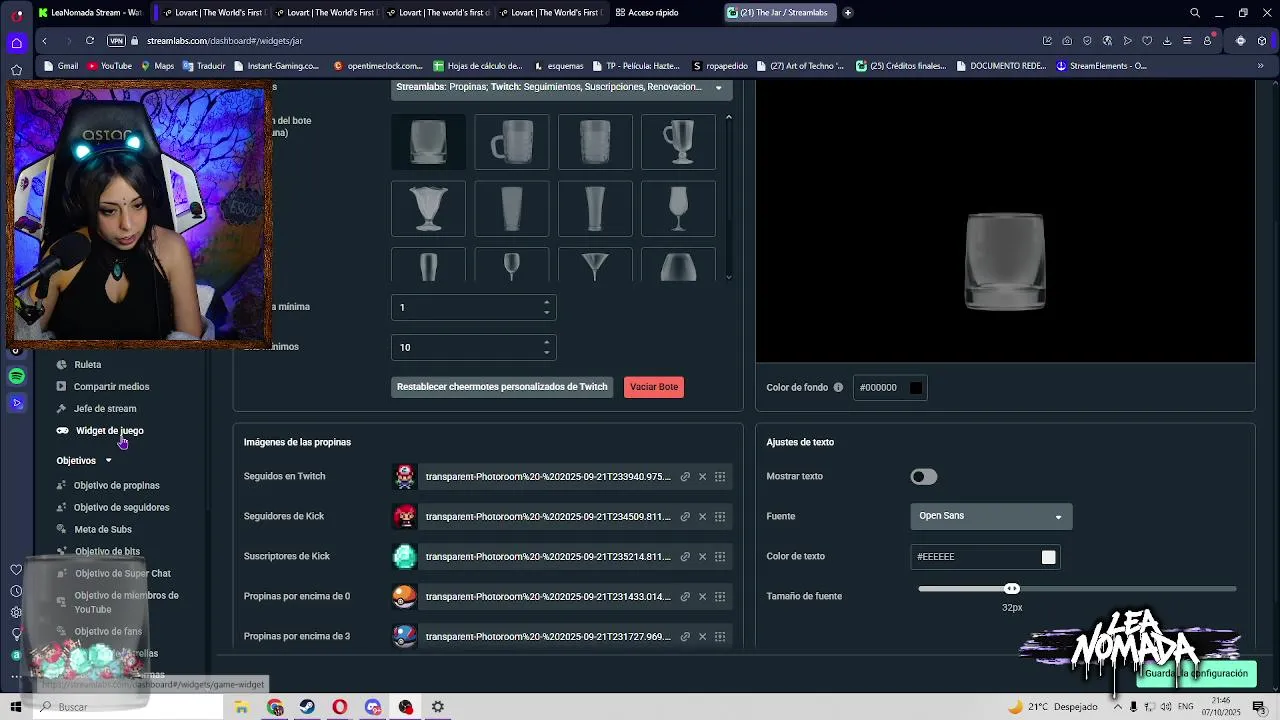This screenshot has width=1280, height=720.
Task: Switch to LeaNomada Stream browser tab
Action: point(90,13)
